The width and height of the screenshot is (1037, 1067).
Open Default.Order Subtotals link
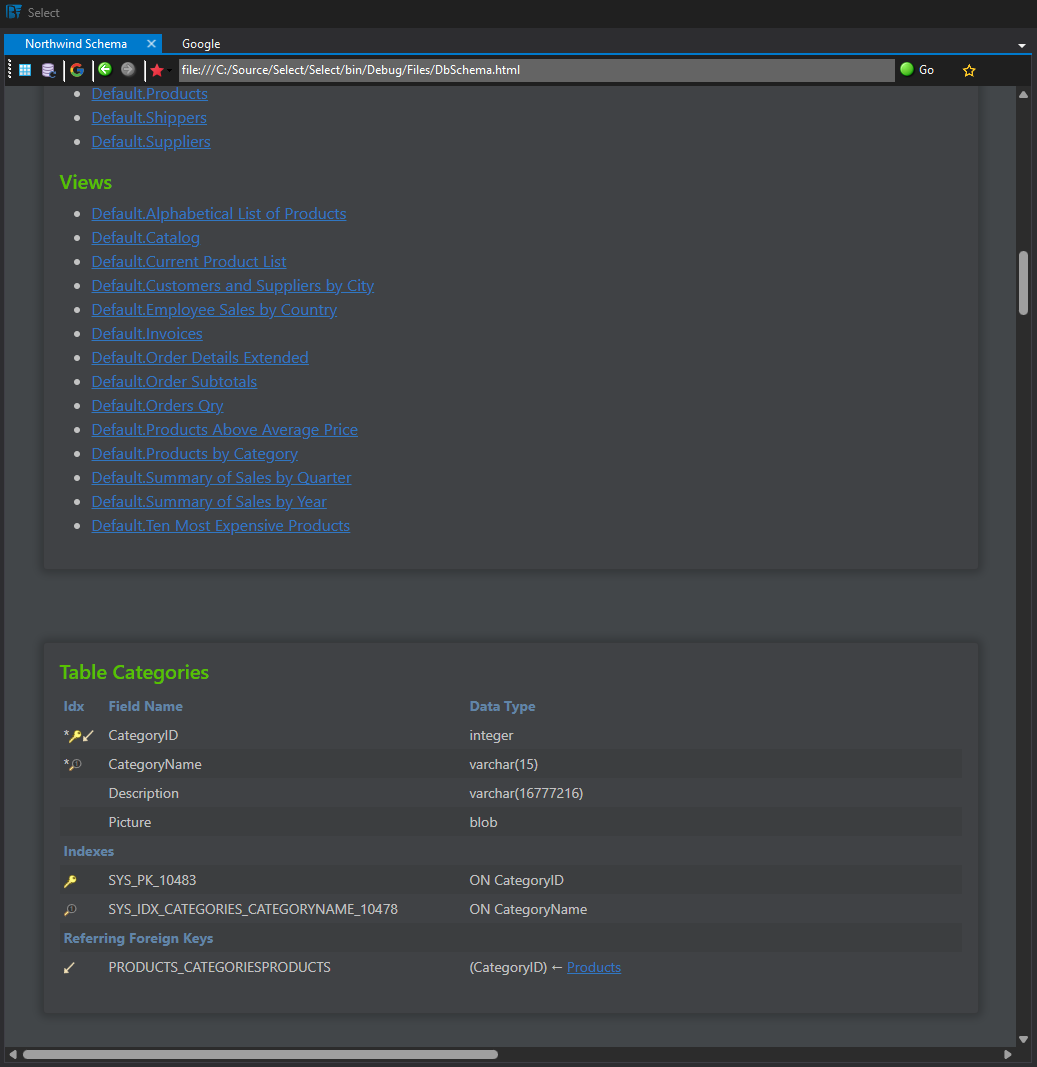pos(174,382)
